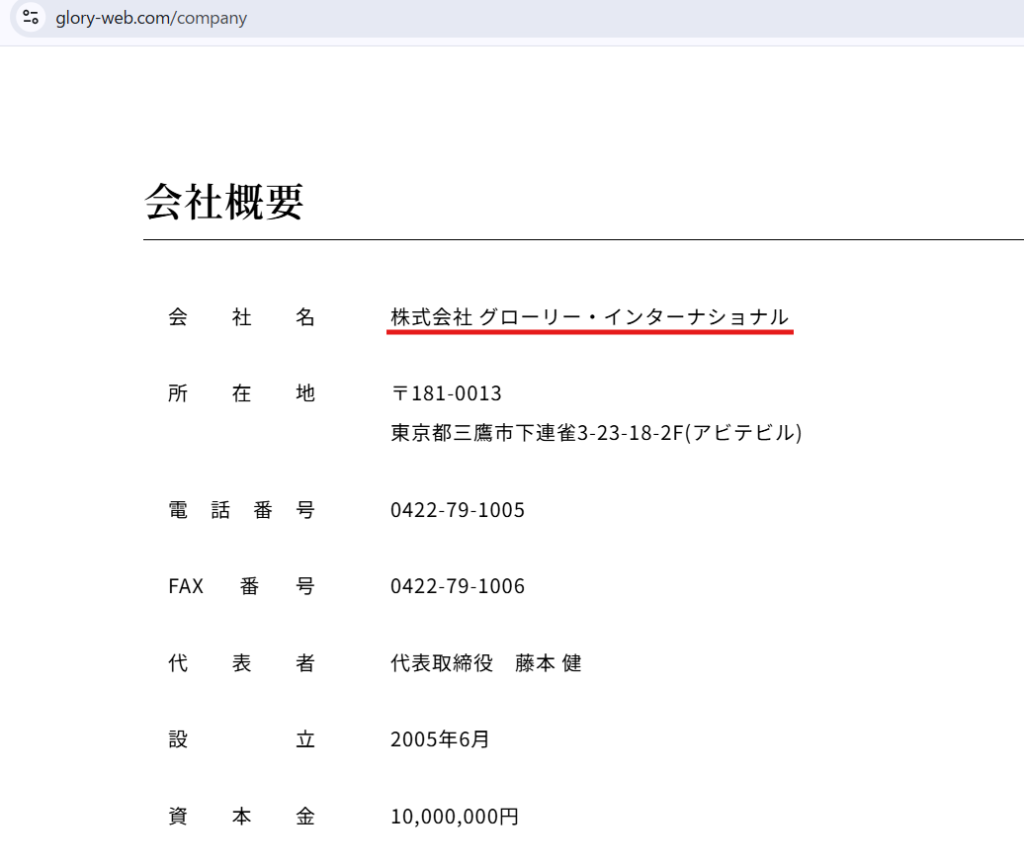
Task: Click the representative name 藤本 健
Action: [x=547, y=663]
